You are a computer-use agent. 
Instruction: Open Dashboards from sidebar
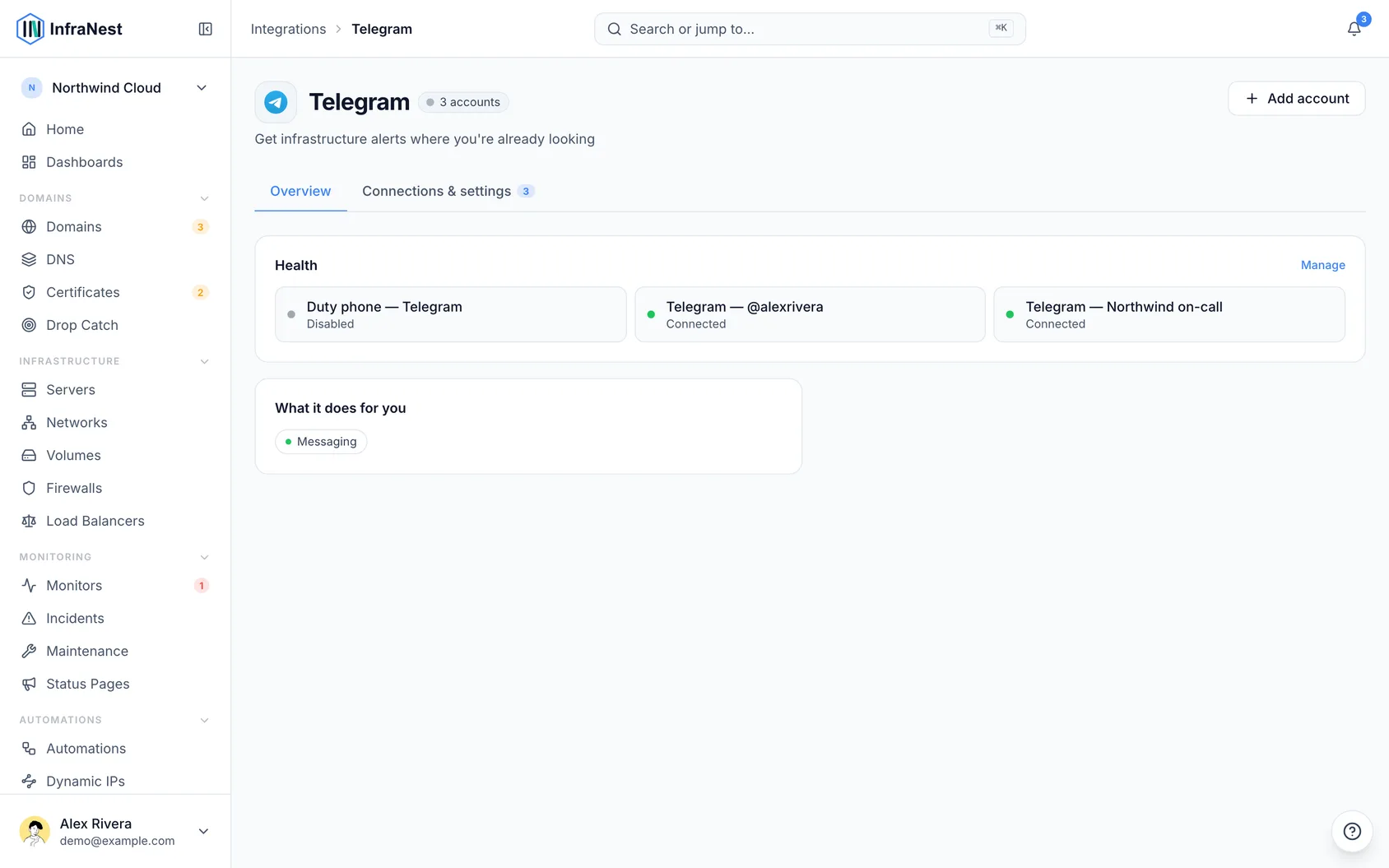(115, 162)
